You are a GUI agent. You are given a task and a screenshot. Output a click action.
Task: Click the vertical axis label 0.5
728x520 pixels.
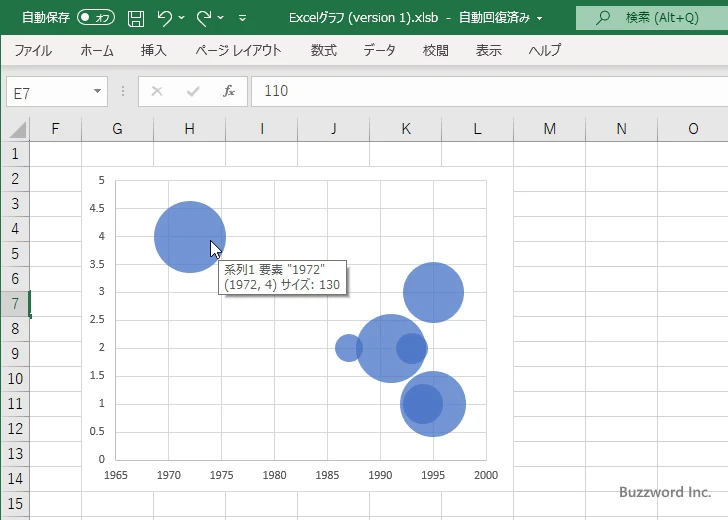pyautogui.click(x=97, y=431)
